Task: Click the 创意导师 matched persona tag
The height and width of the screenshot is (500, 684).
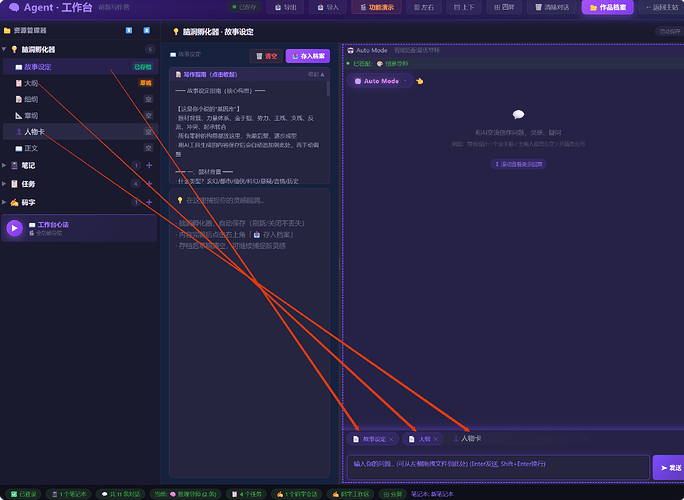Action: click(392, 64)
